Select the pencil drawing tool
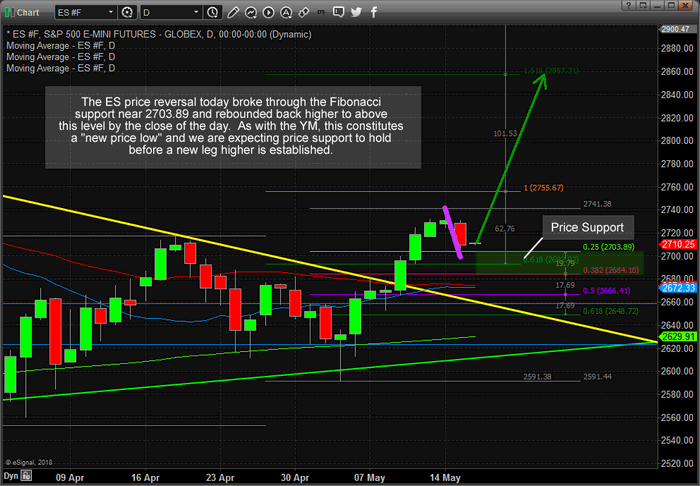 coord(233,12)
